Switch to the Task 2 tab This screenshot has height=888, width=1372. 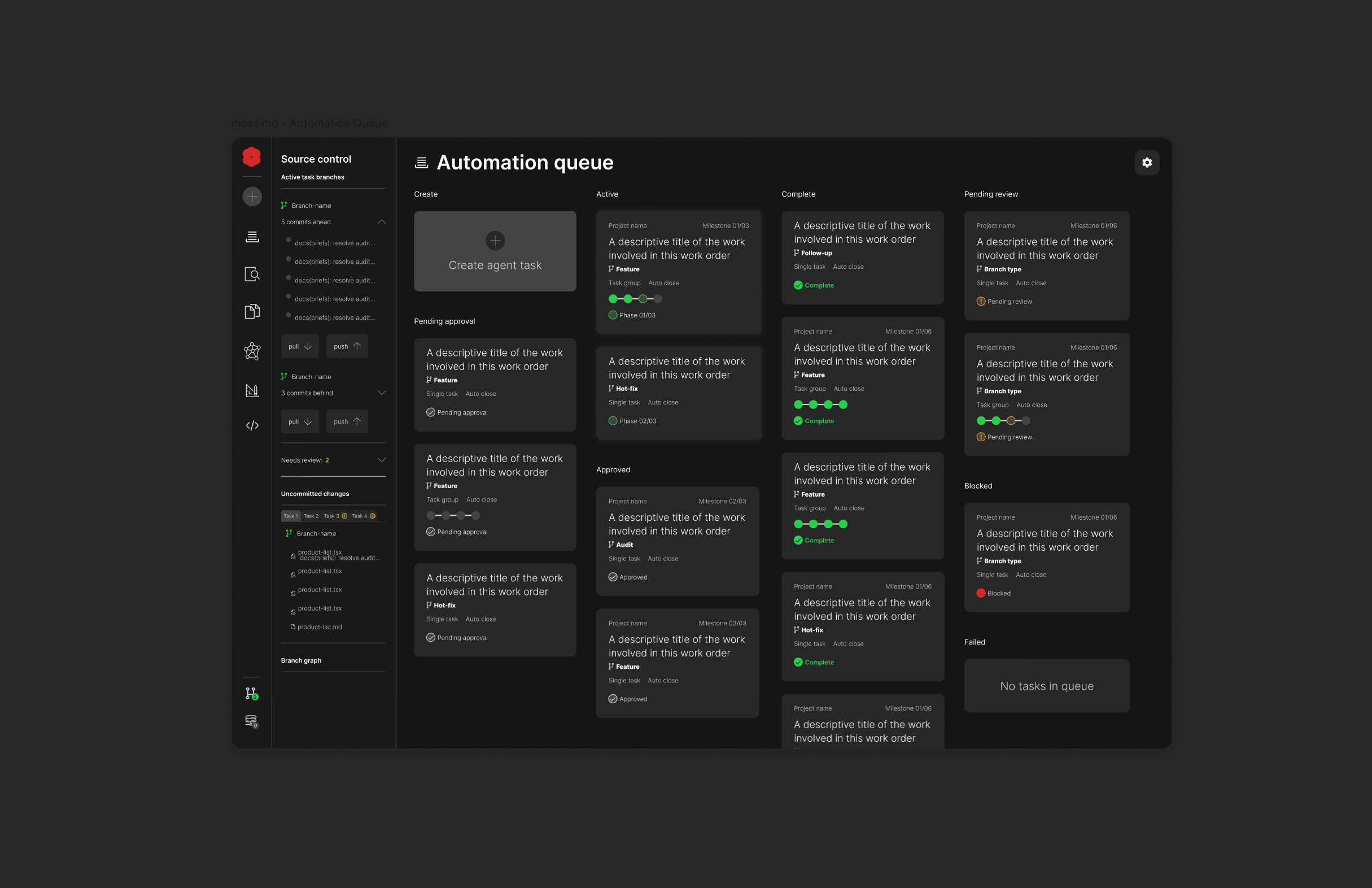coord(311,516)
